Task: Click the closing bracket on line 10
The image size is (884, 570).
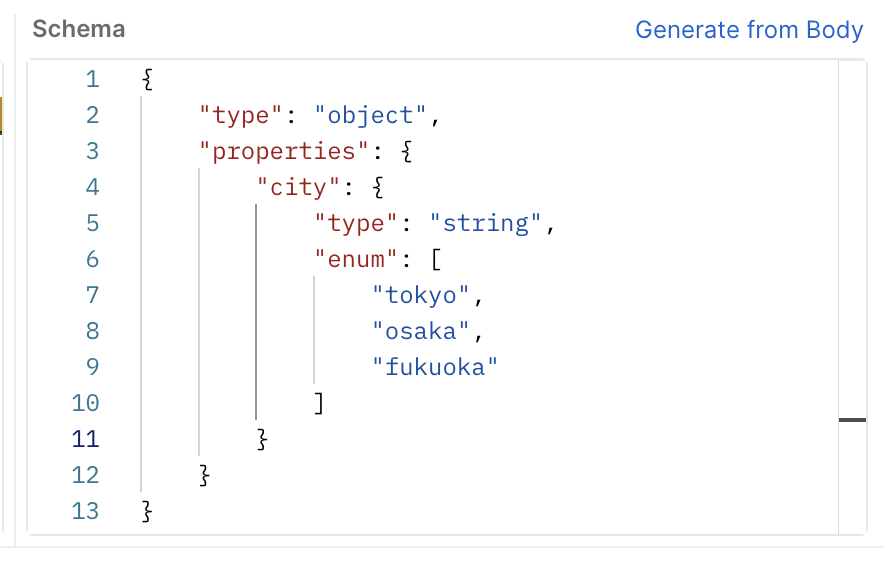Action: click(319, 404)
